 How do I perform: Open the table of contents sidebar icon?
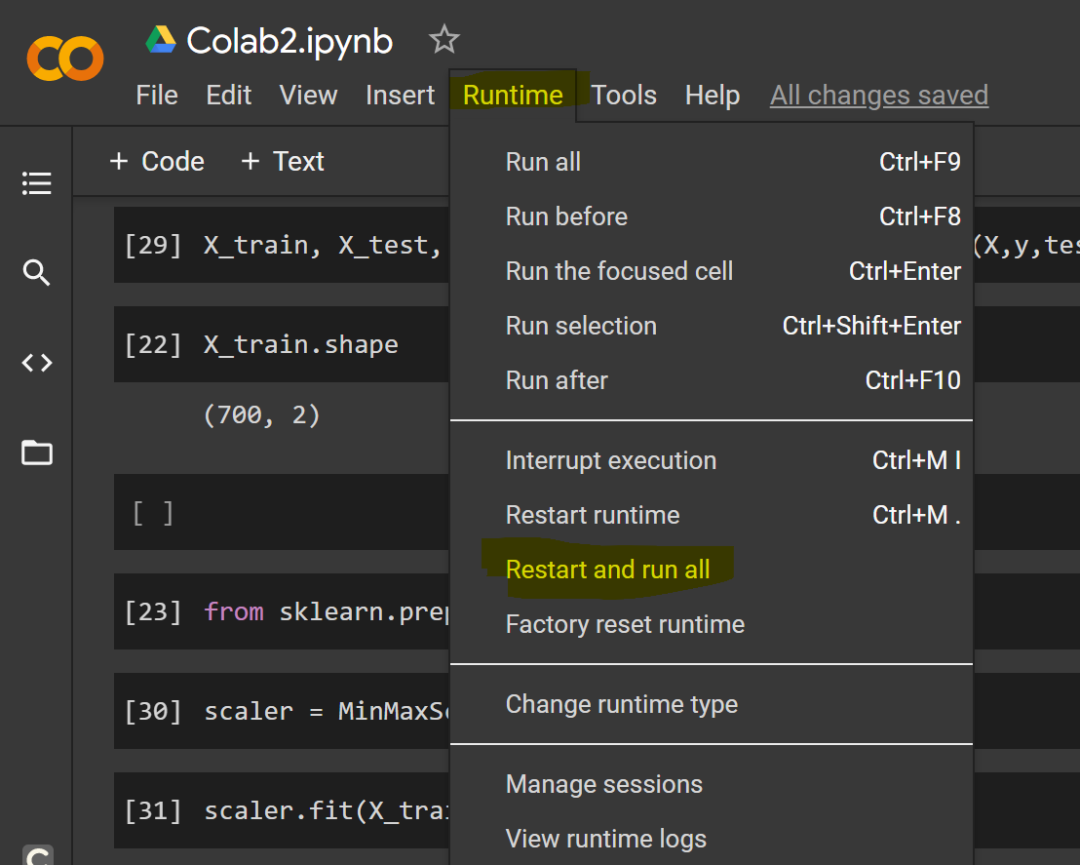[x=37, y=183]
